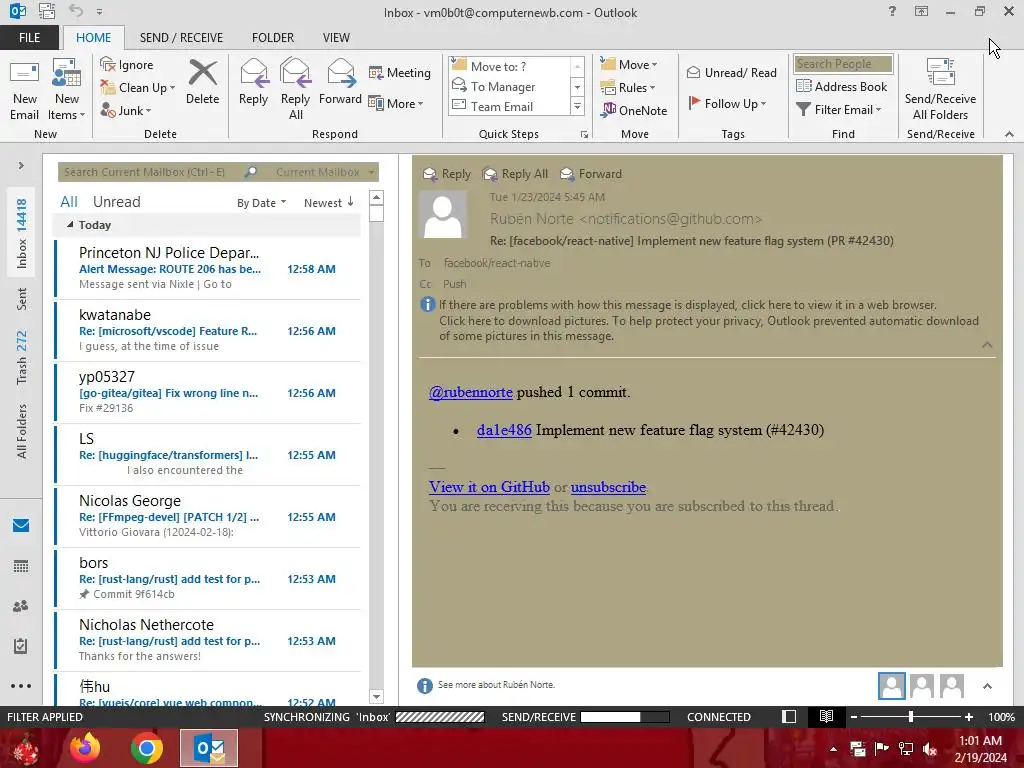This screenshot has height=768, width=1024.
Task: Switch to the SEND / RECEIVE tab
Action: point(181,38)
